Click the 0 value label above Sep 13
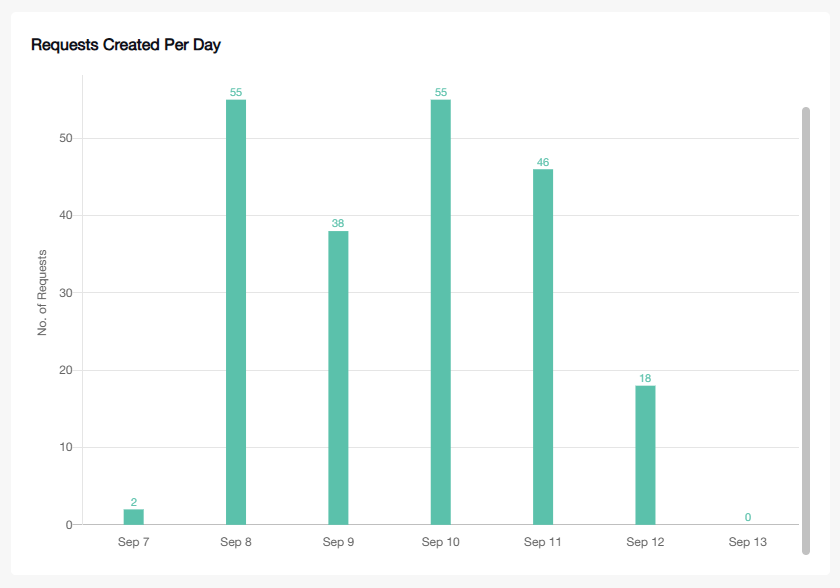Viewport: 840px width, 588px height. pyautogui.click(x=747, y=517)
